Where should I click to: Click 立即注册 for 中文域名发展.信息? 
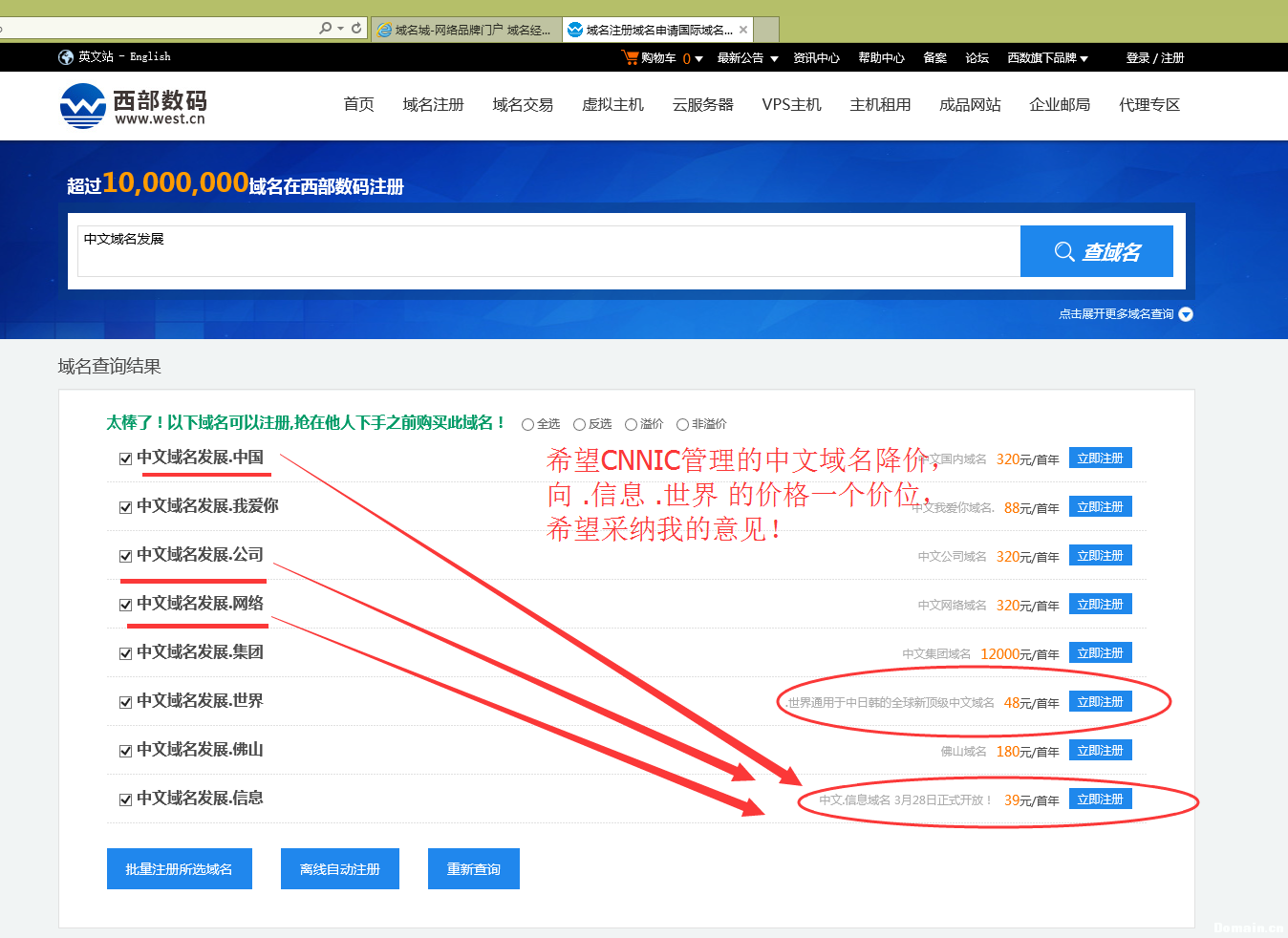click(1100, 799)
